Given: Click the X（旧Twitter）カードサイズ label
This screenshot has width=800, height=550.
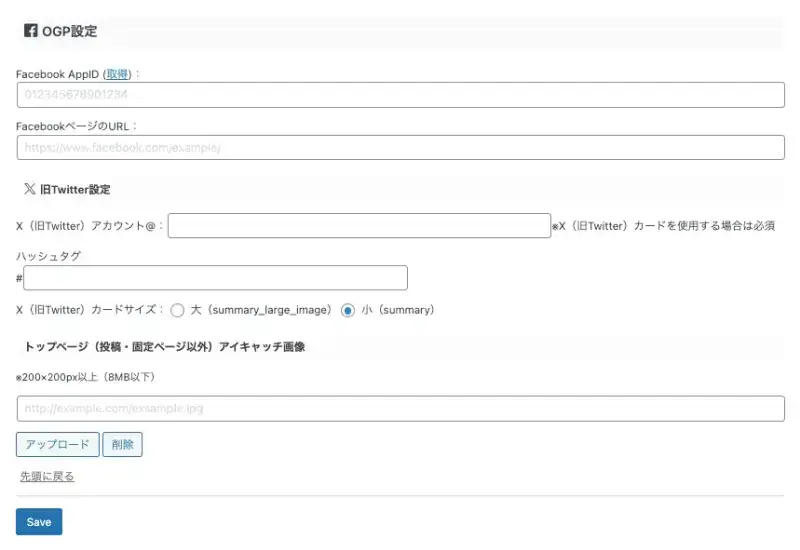Looking at the screenshot, I should (90, 310).
